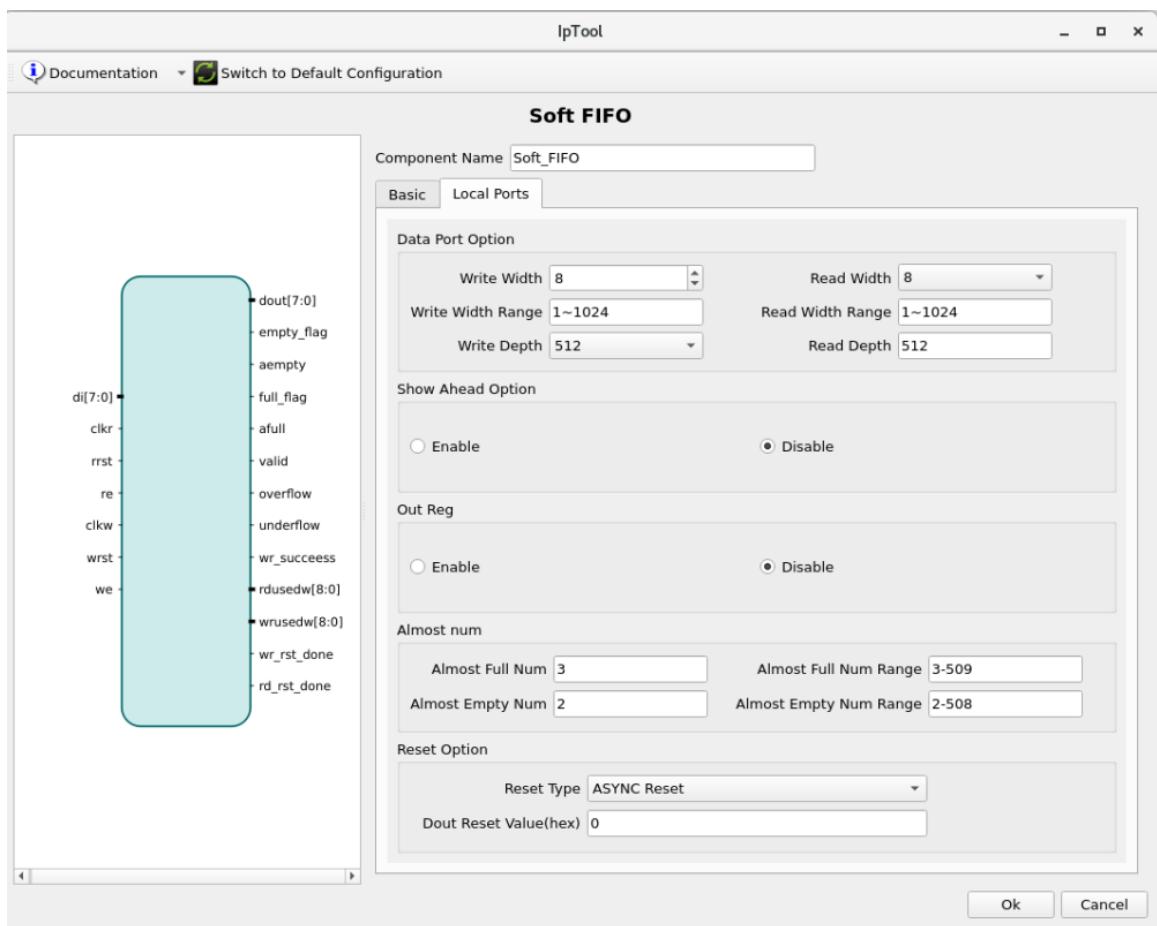Click the horizontal scrollbar track under diagram
Screen dimensions: 1157x926
click(187, 877)
